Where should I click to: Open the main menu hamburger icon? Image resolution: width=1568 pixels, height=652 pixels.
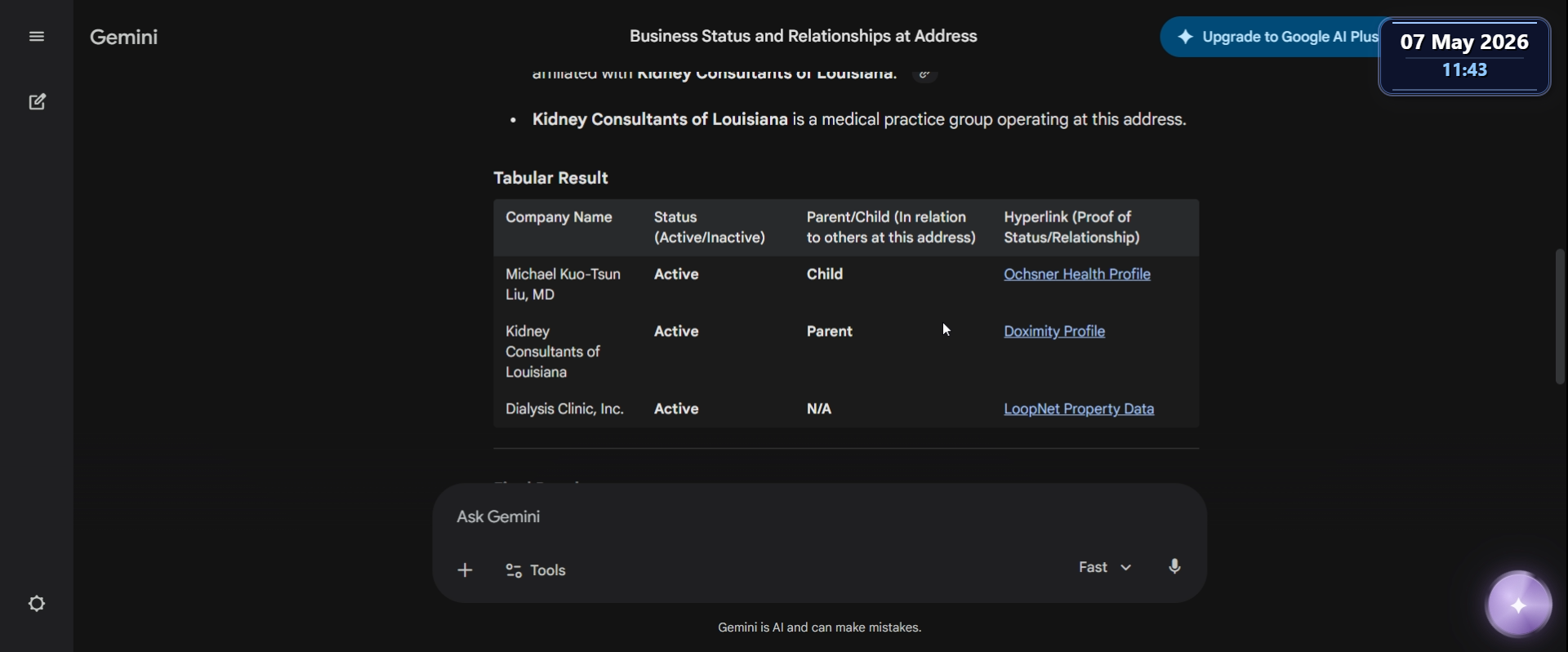(x=37, y=37)
